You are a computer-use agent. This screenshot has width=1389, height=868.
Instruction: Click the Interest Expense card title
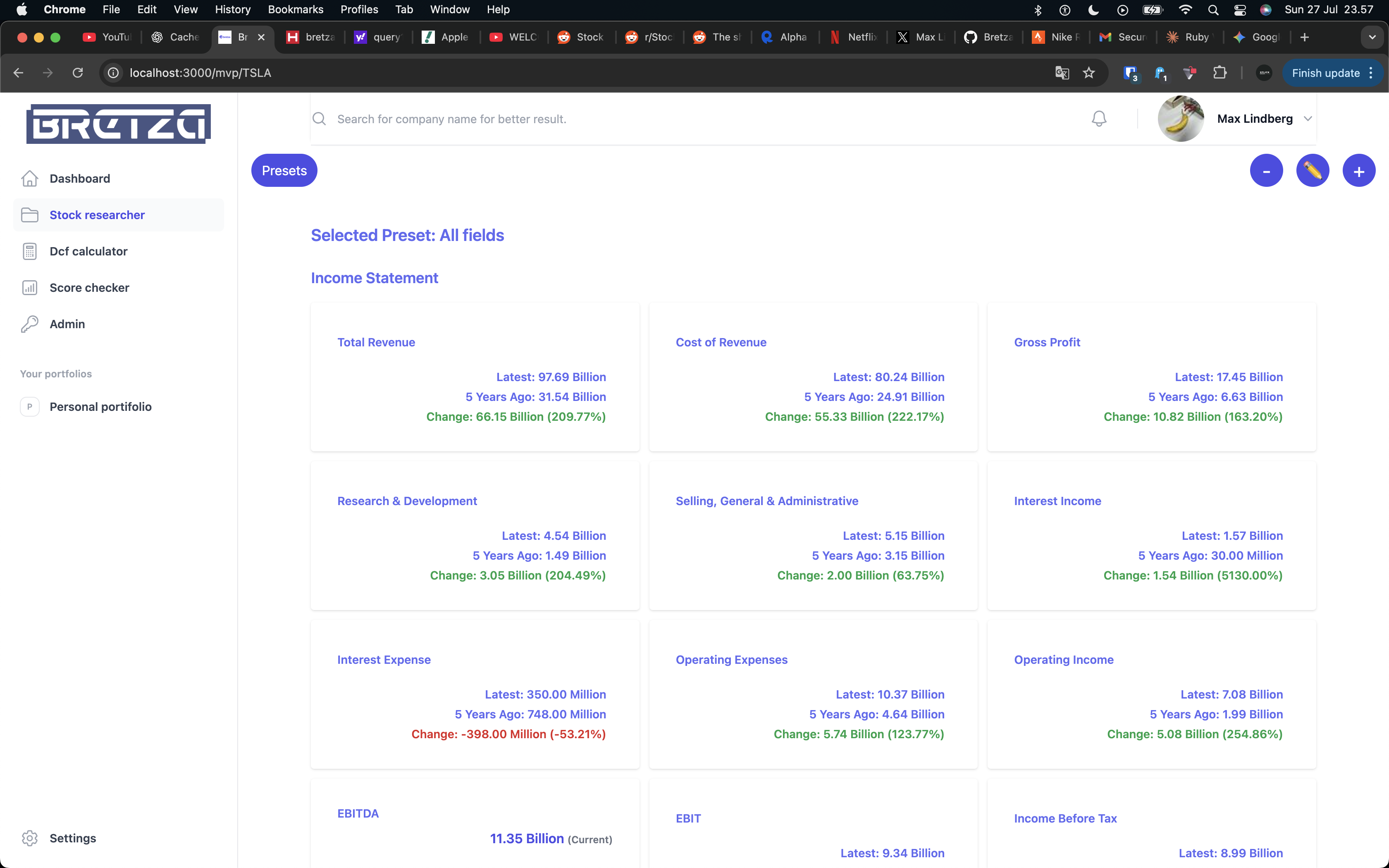[384, 660]
